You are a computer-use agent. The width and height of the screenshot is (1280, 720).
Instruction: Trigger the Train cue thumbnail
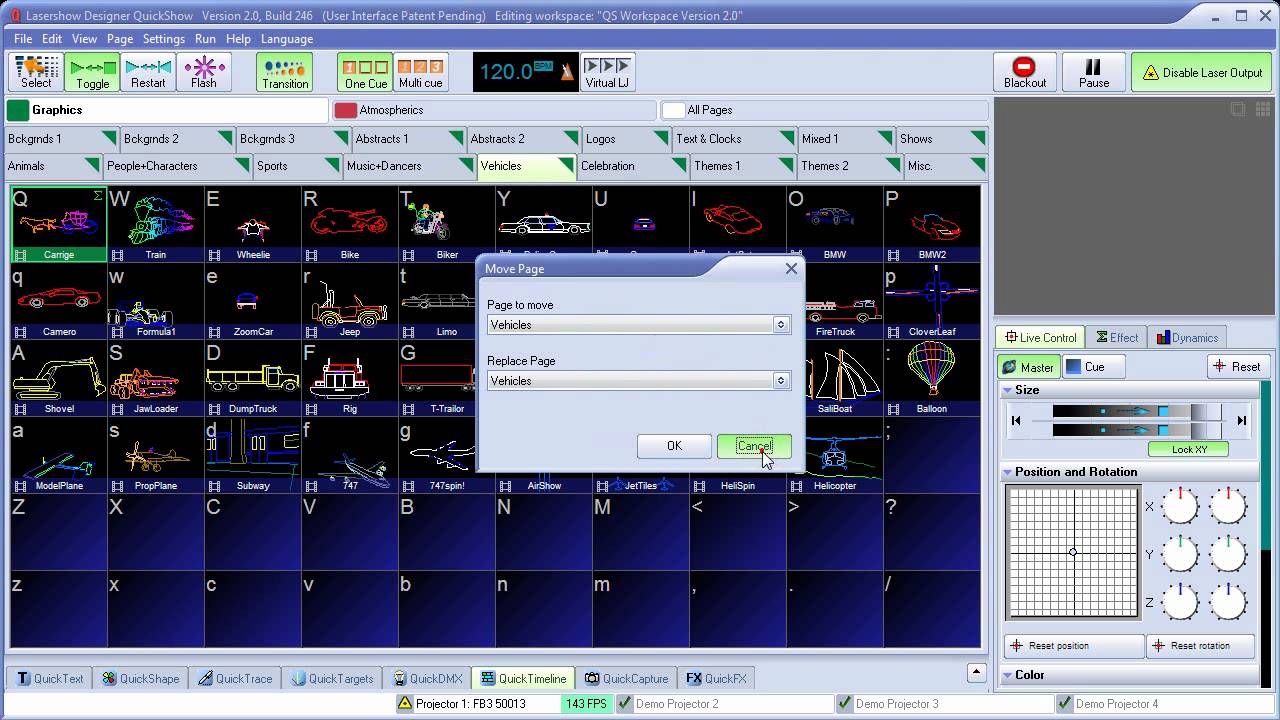pos(156,224)
